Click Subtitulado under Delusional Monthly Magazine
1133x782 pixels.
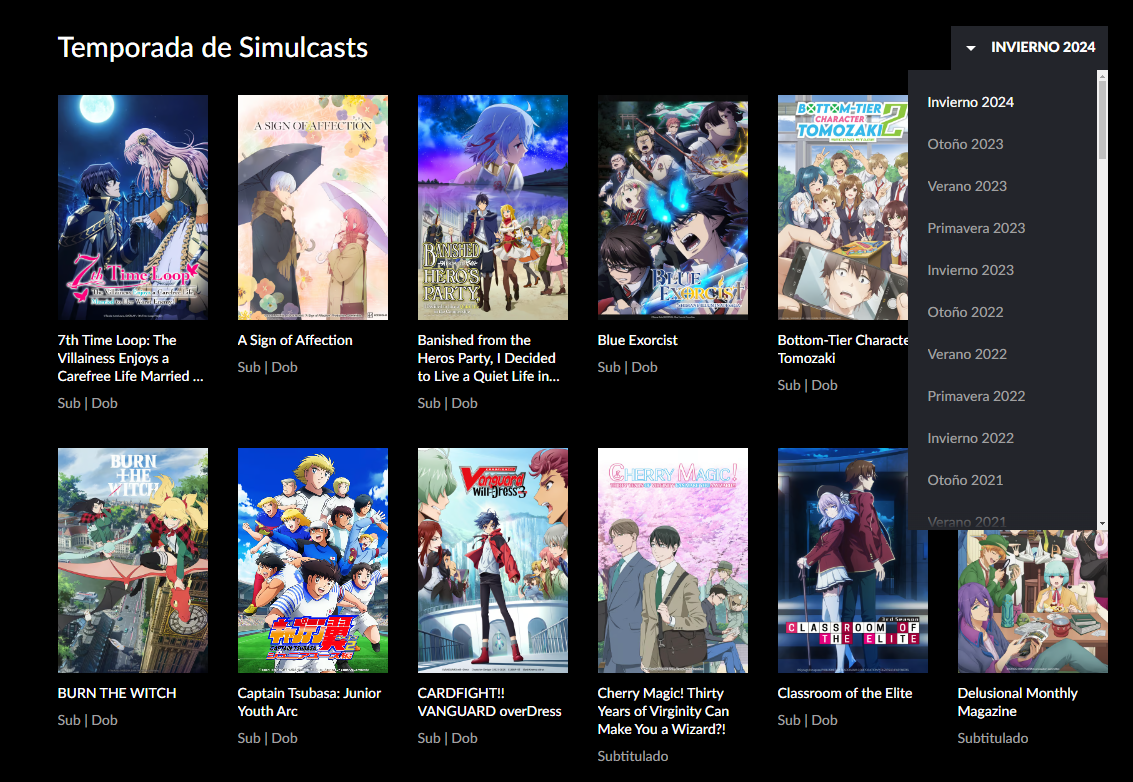[x=993, y=738]
